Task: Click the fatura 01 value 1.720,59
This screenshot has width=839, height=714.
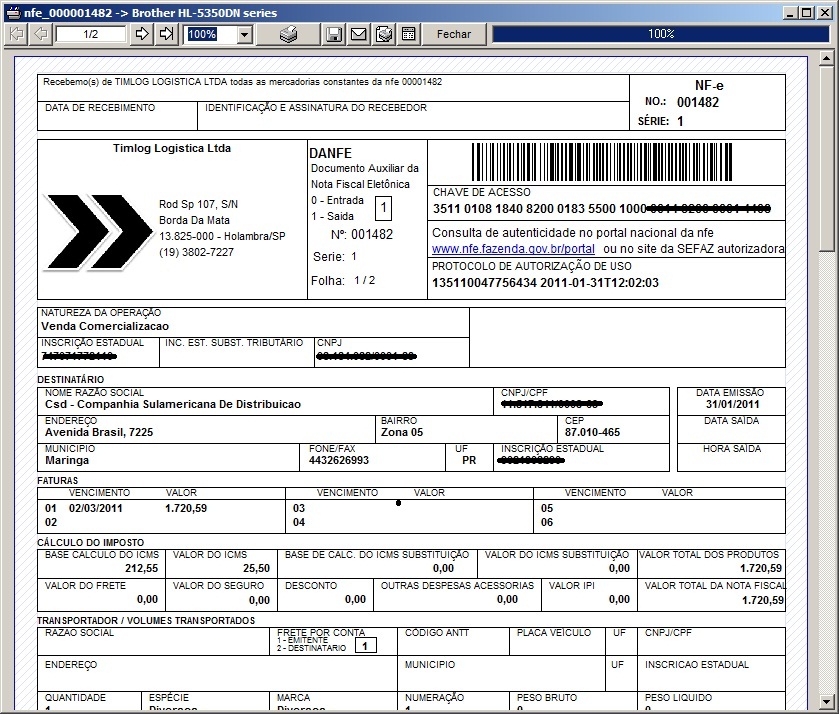Action: [186, 508]
